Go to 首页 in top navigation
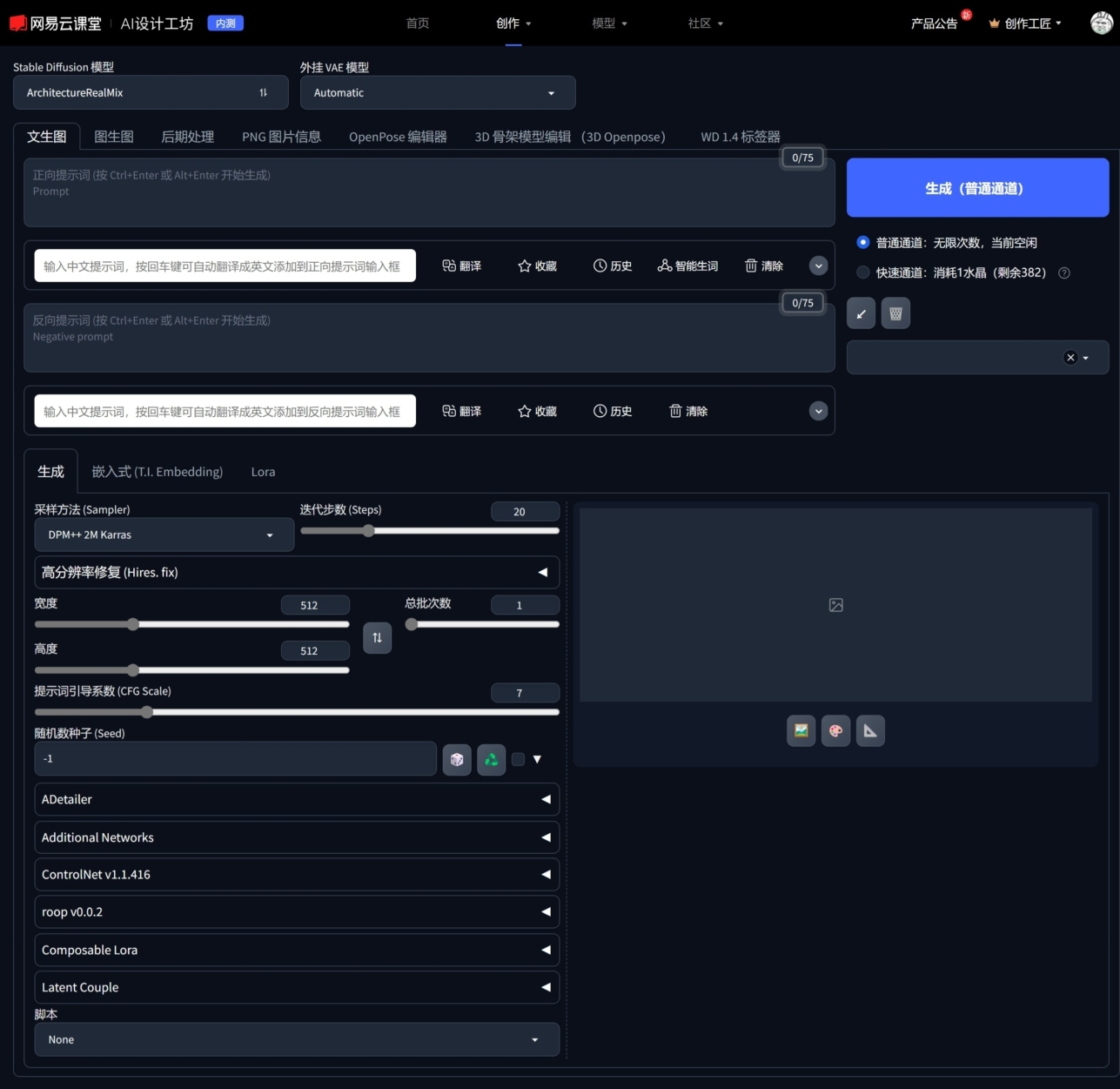This screenshot has height=1089, width=1120. (x=418, y=24)
